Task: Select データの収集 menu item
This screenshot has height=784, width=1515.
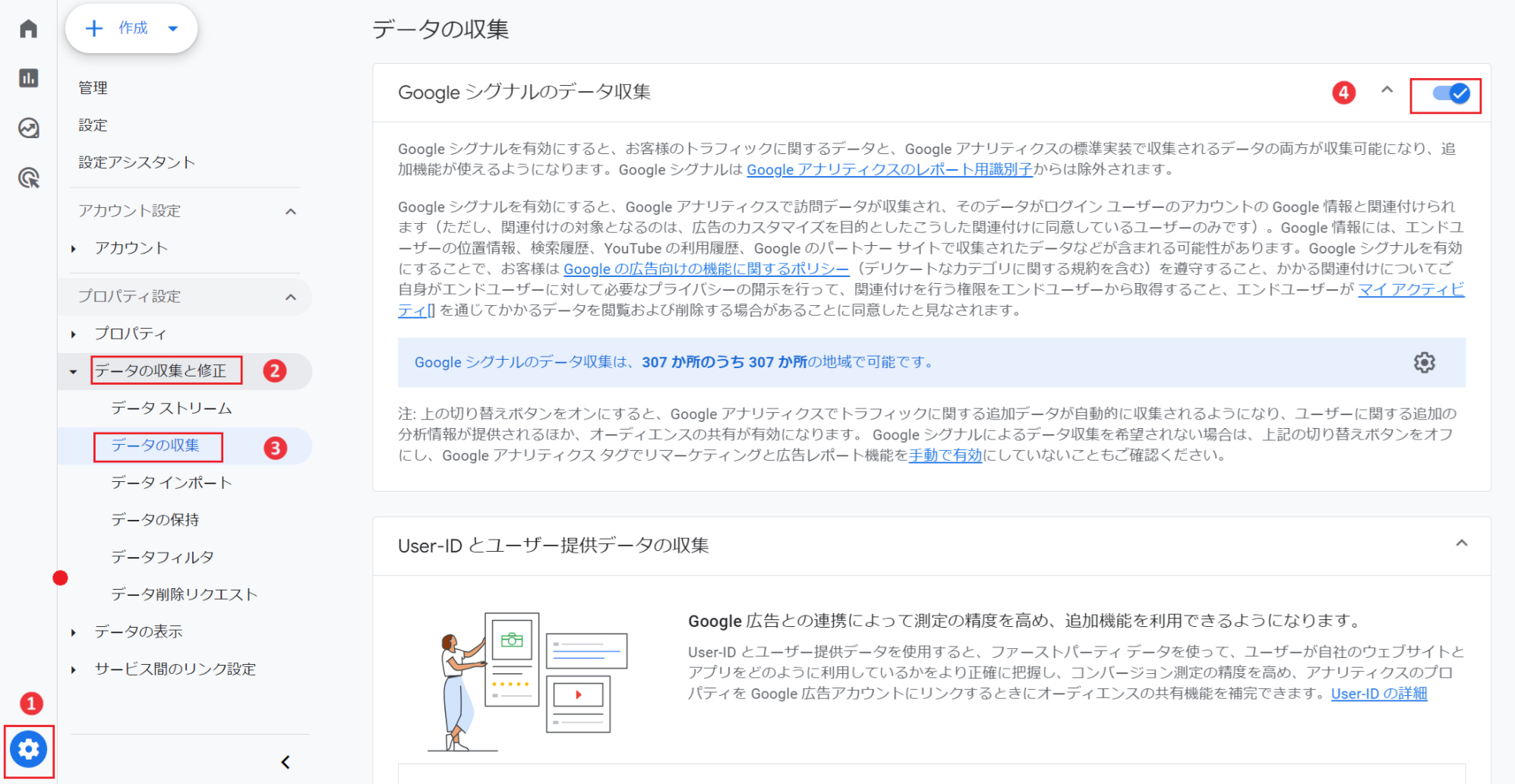Action: pyautogui.click(x=156, y=446)
